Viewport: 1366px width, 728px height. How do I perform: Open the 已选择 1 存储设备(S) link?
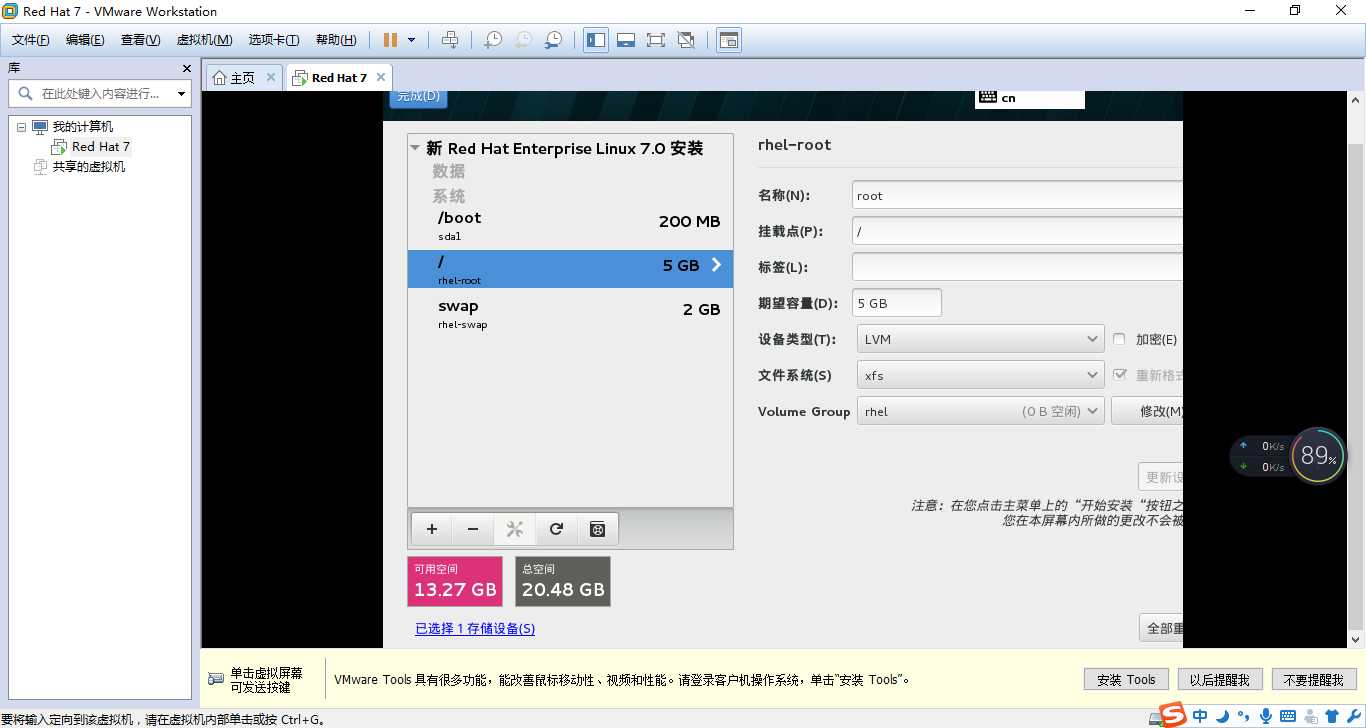coord(475,628)
